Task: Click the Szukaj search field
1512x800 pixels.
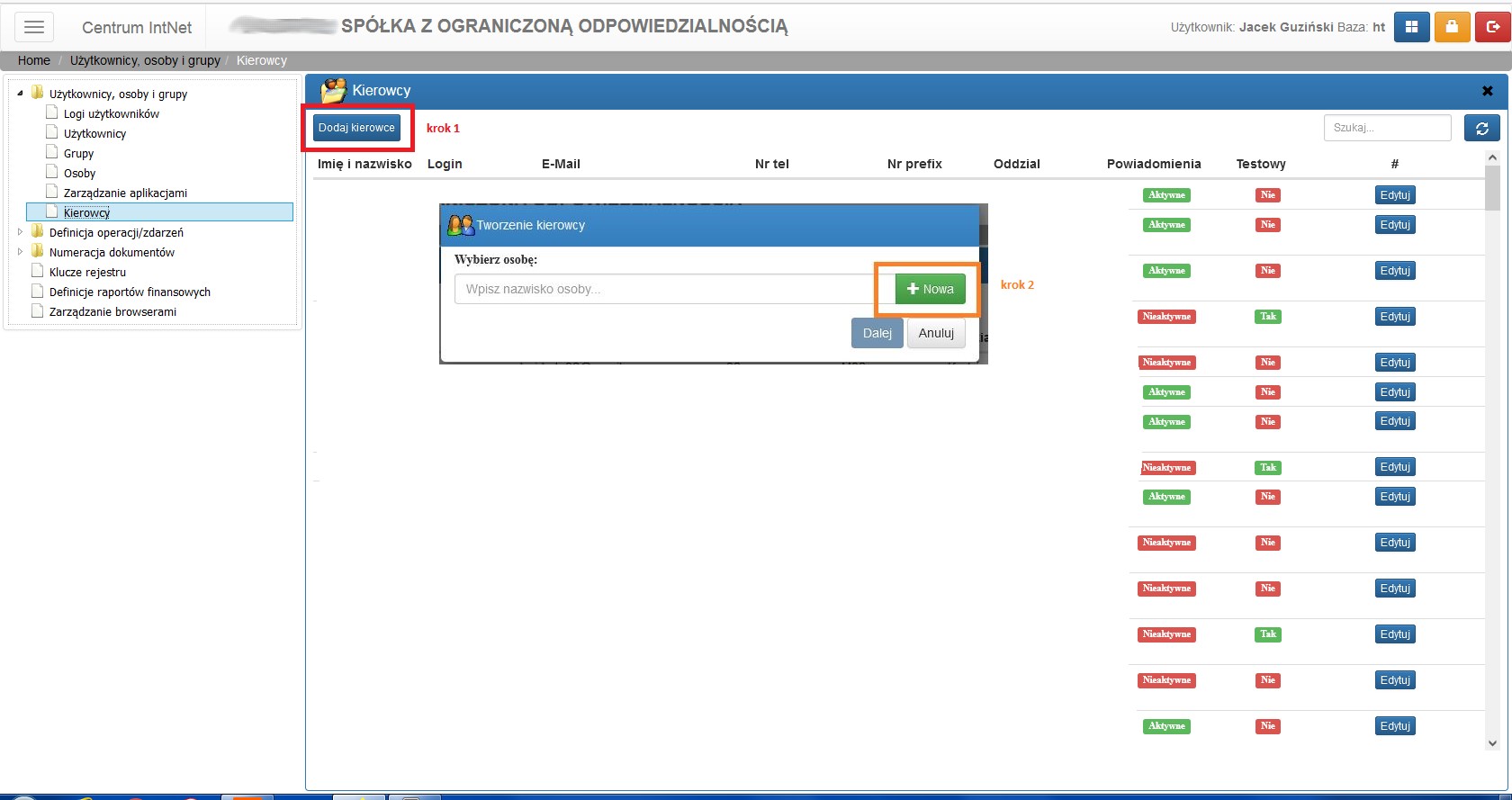Action: (1387, 128)
